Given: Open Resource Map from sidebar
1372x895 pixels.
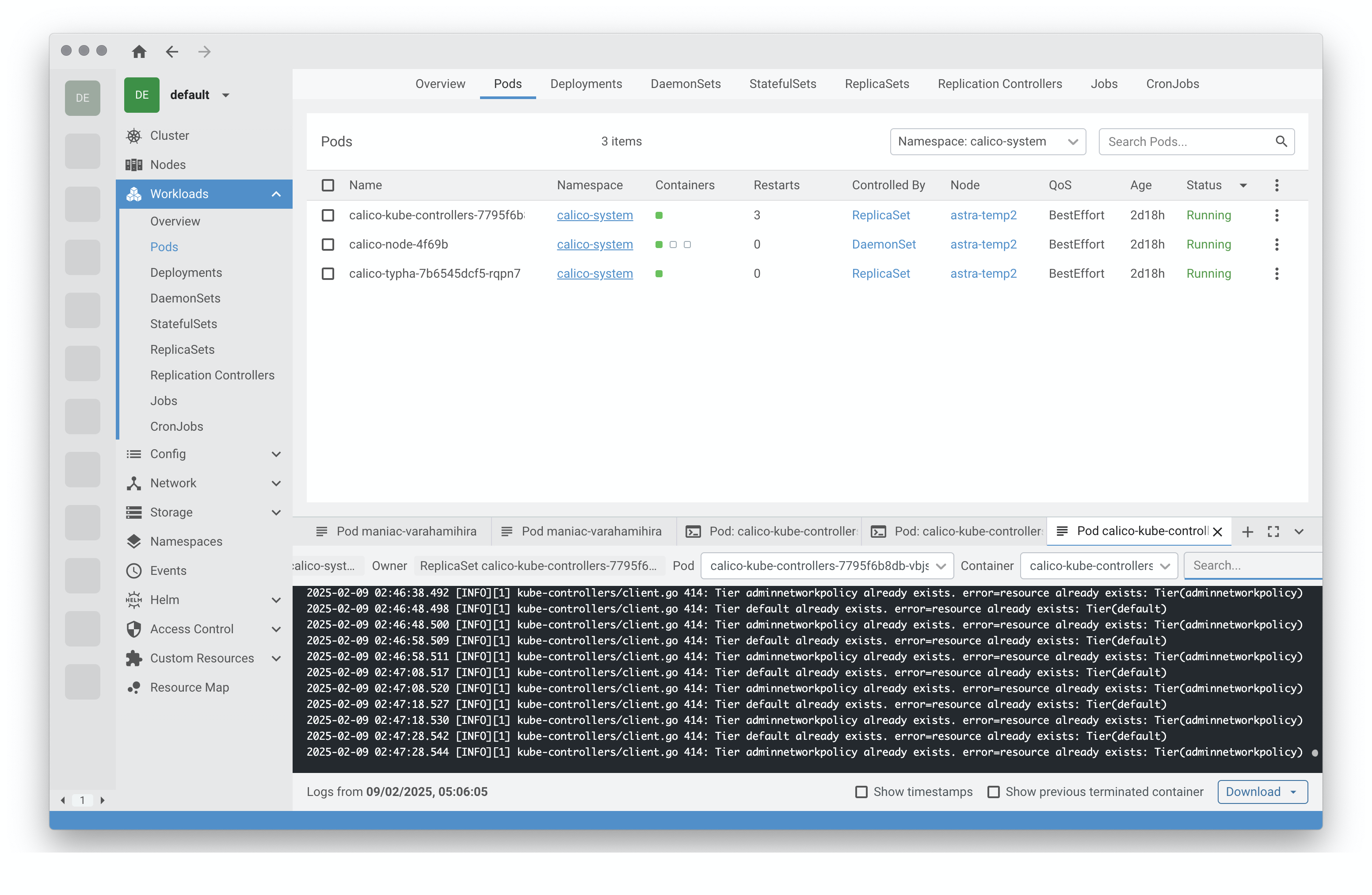Looking at the screenshot, I should coord(189,688).
